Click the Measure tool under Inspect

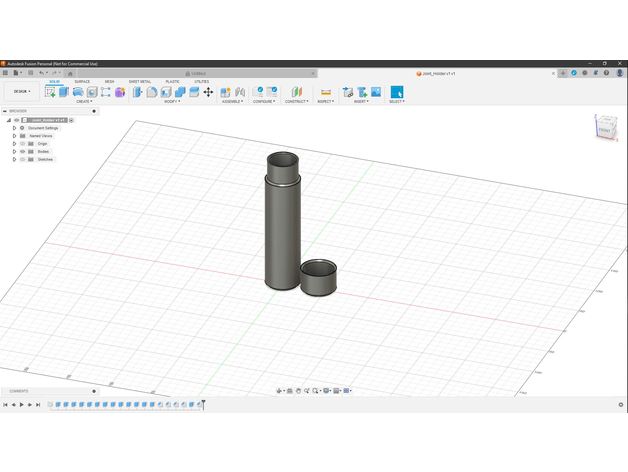(x=325, y=92)
